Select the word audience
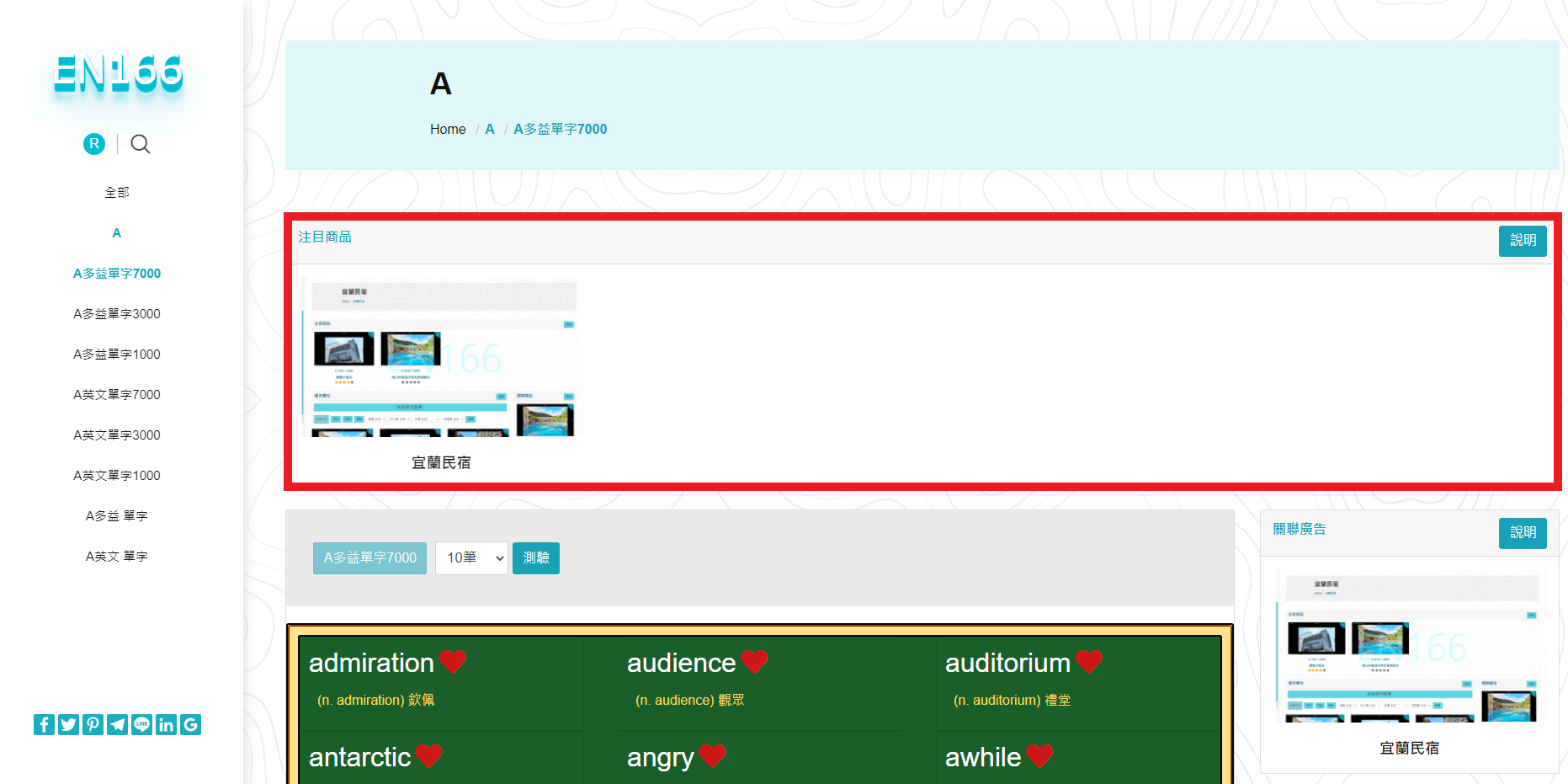Screen dimensions: 1568x784 [681, 663]
